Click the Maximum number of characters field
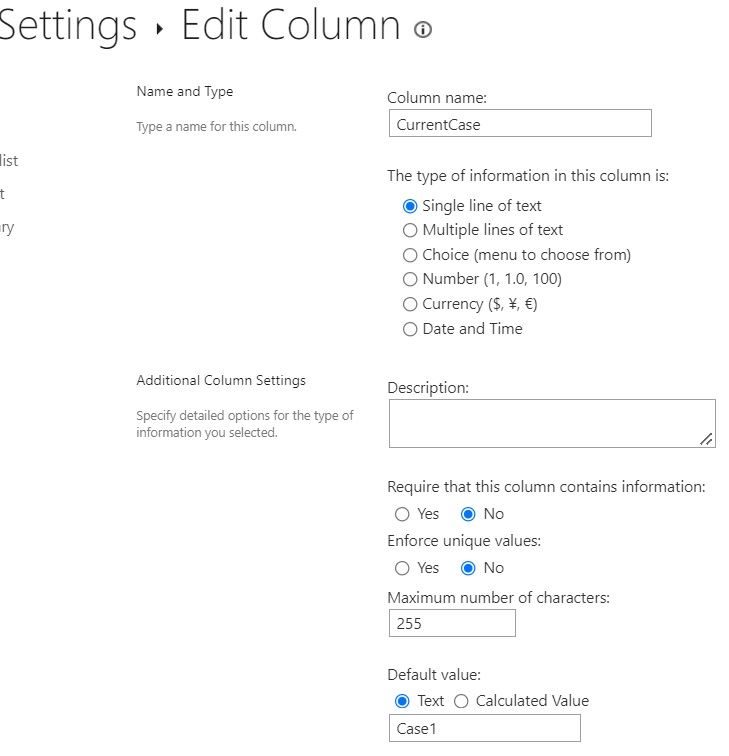This screenshot has width=729, height=756. [x=452, y=623]
